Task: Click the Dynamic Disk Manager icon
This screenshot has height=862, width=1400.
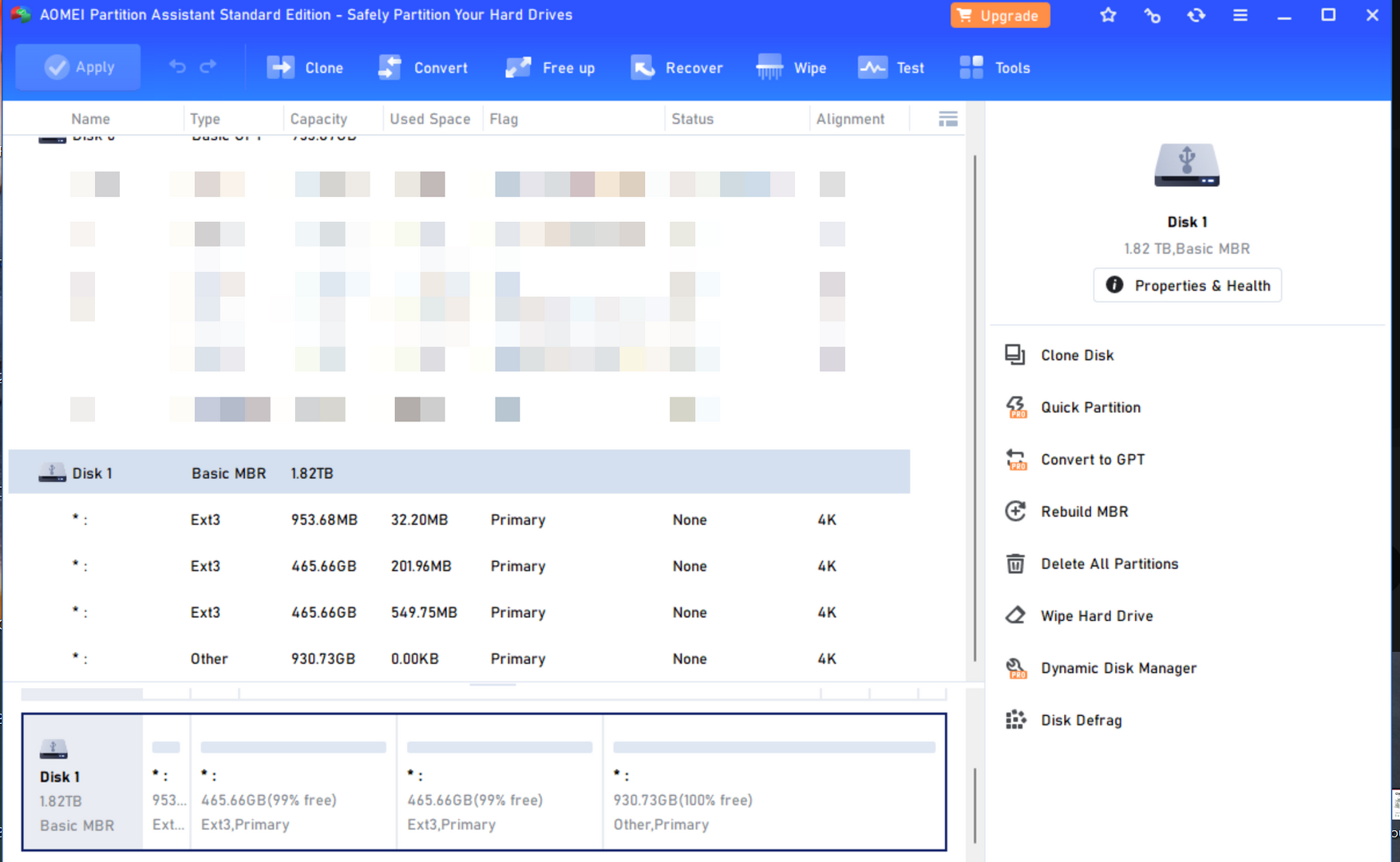Action: click(x=1015, y=668)
